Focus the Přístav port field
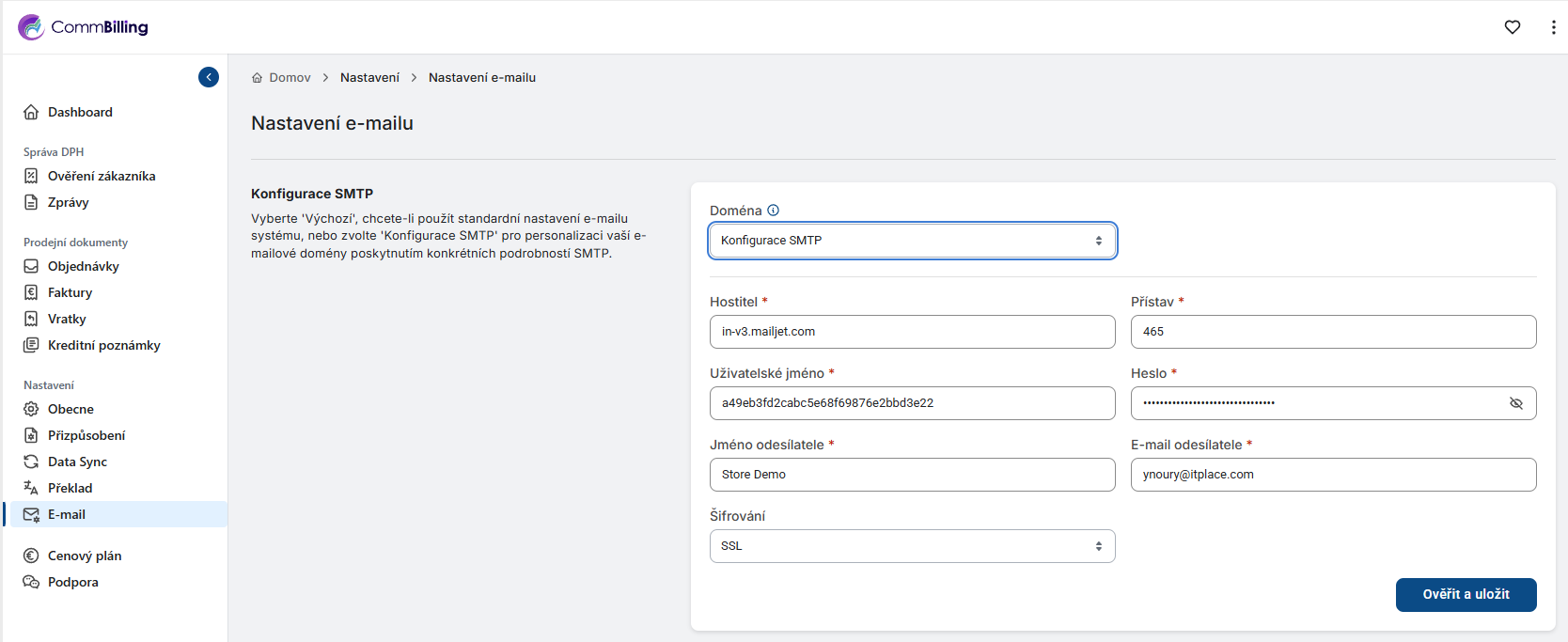Screen dimensions: 1568x642 1333,332
